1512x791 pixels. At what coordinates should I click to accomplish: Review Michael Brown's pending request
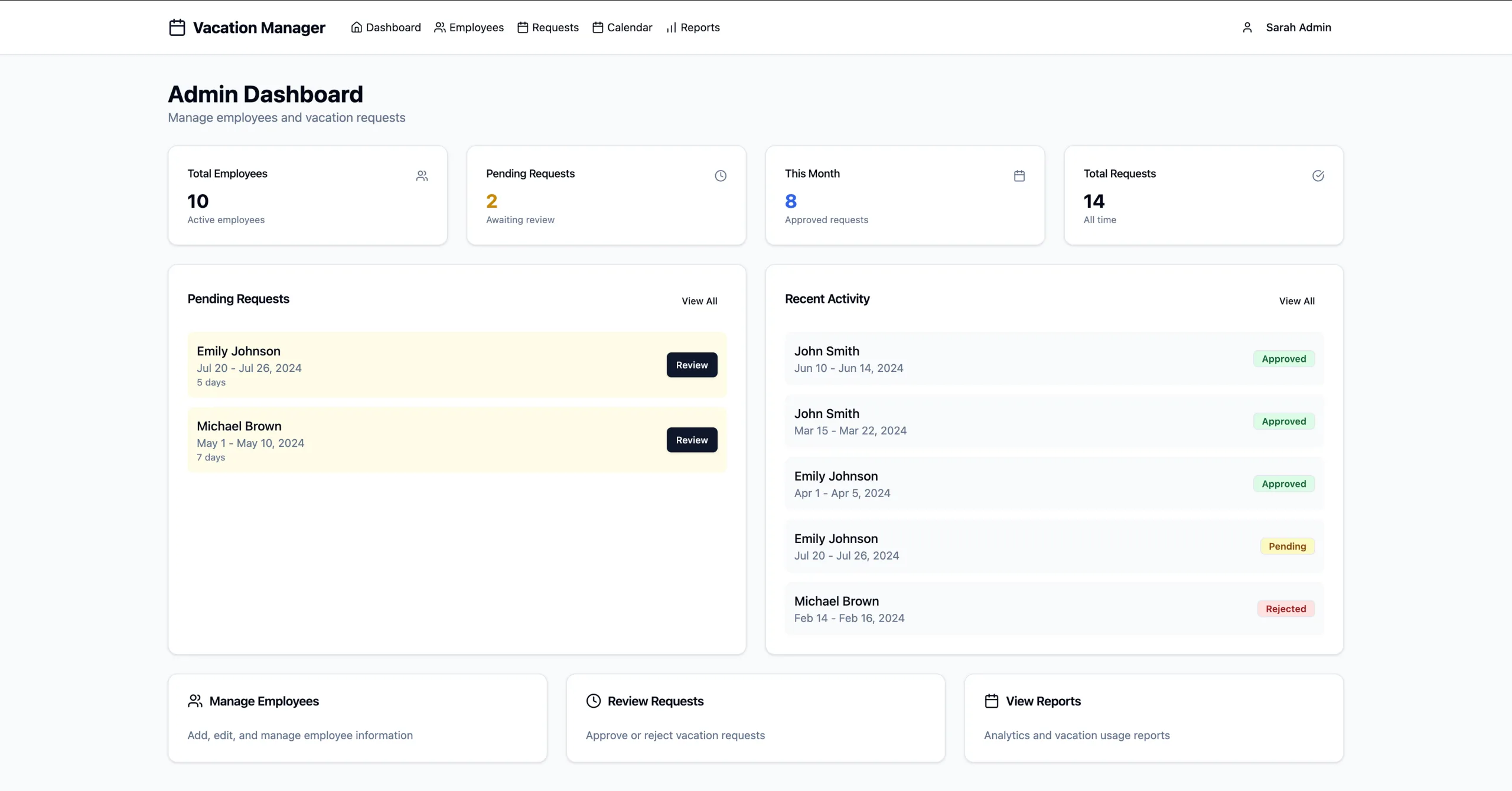(692, 440)
